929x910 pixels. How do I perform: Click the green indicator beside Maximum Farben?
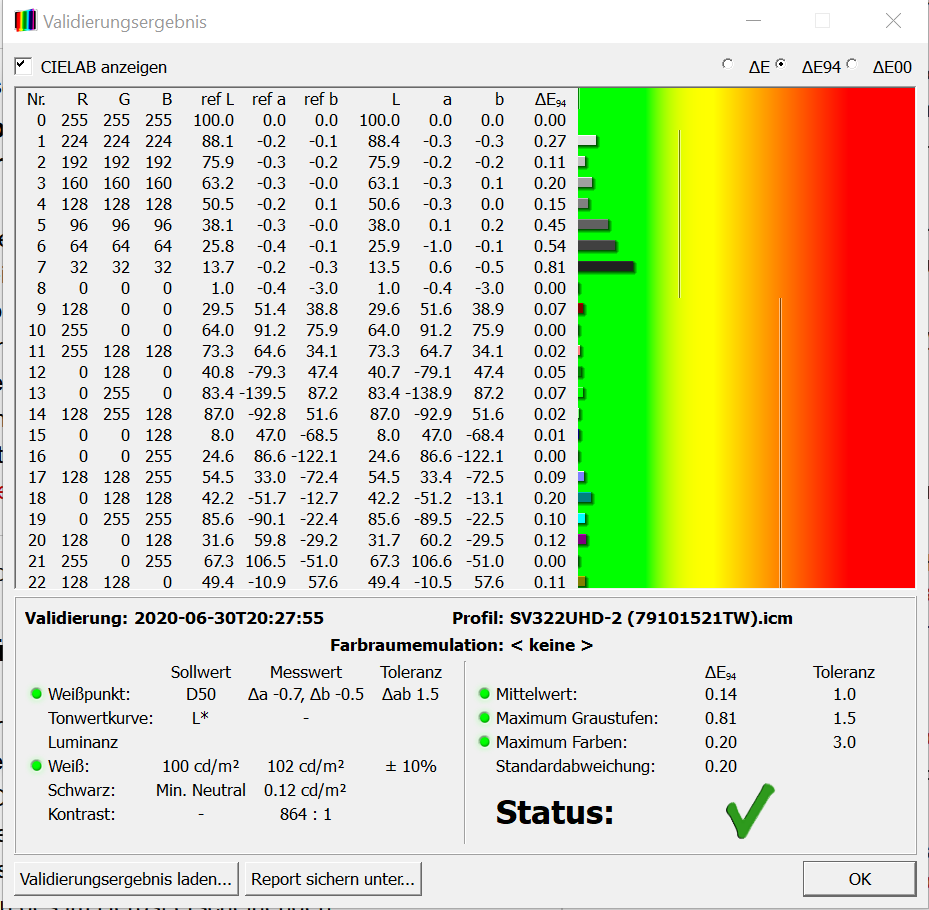coord(485,742)
